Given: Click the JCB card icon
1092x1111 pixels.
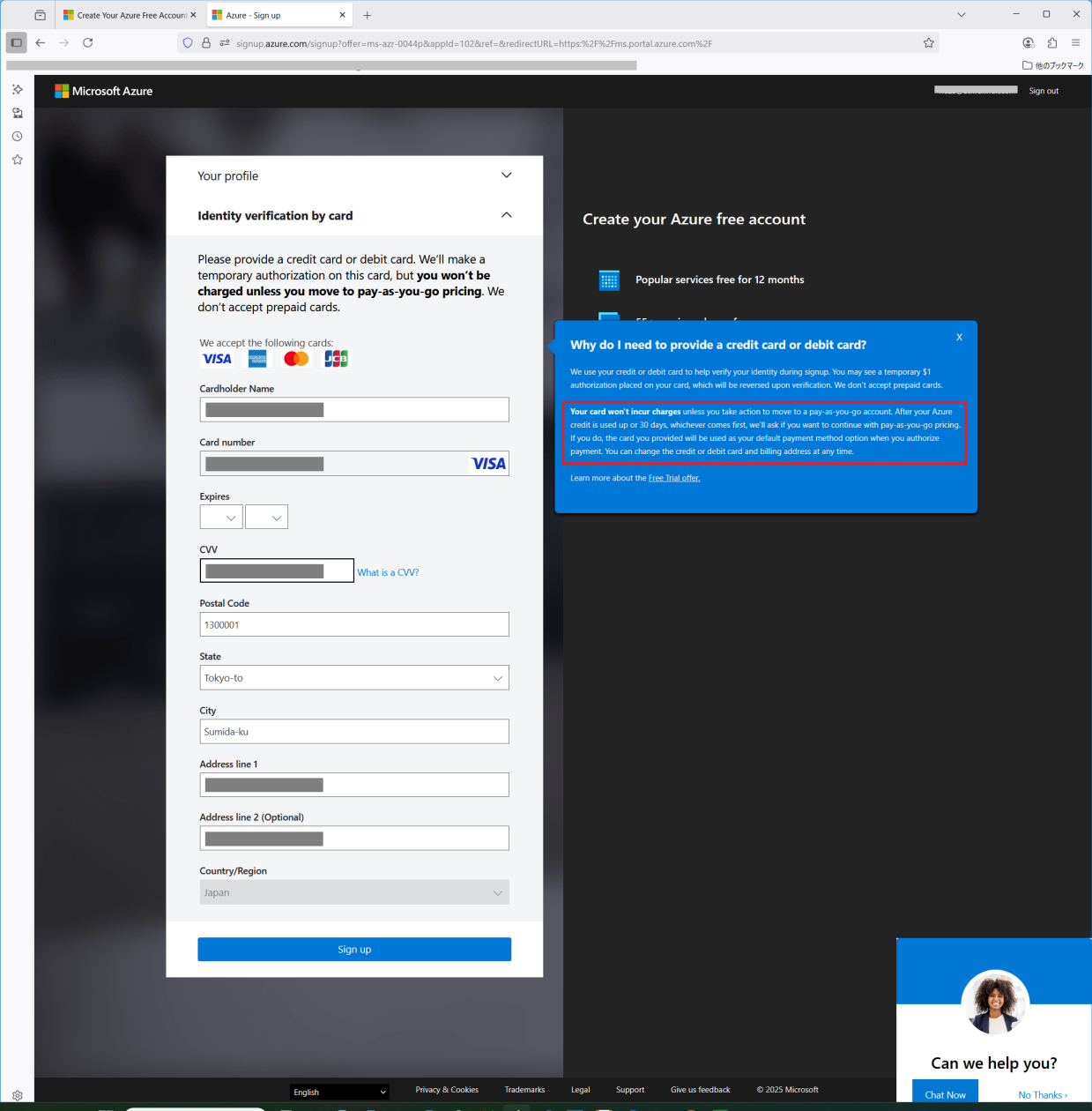Looking at the screenshot, I should (336, 358).
